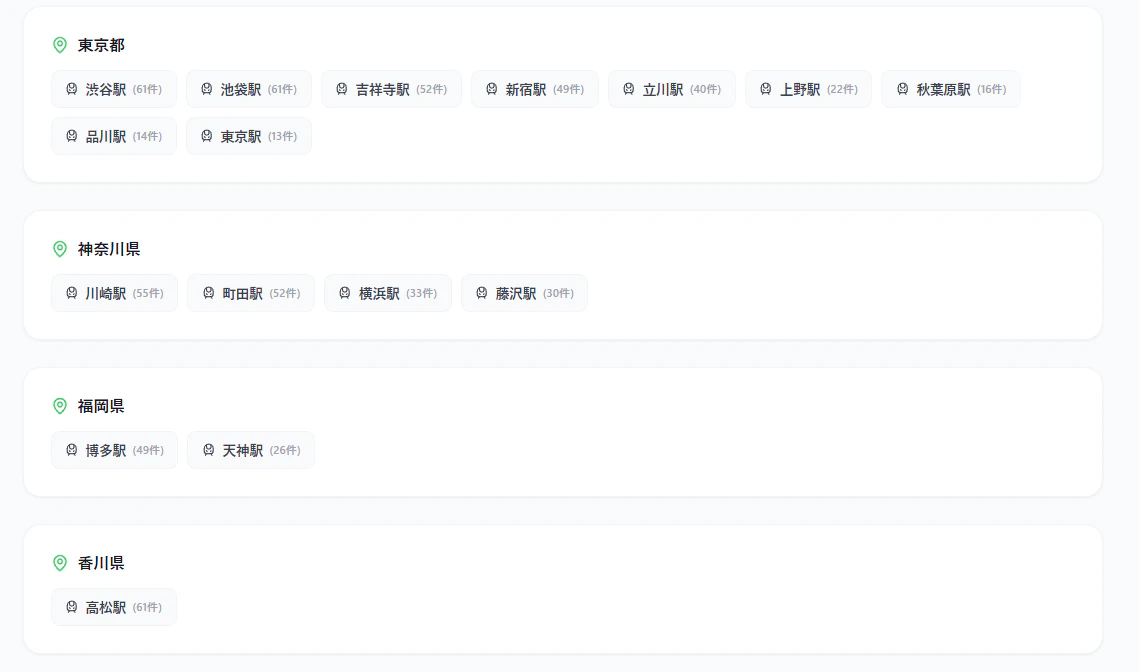This screenshot has height=672, width=1139.
Task: Select 天神駅 (26件) station
Action: 251,450
